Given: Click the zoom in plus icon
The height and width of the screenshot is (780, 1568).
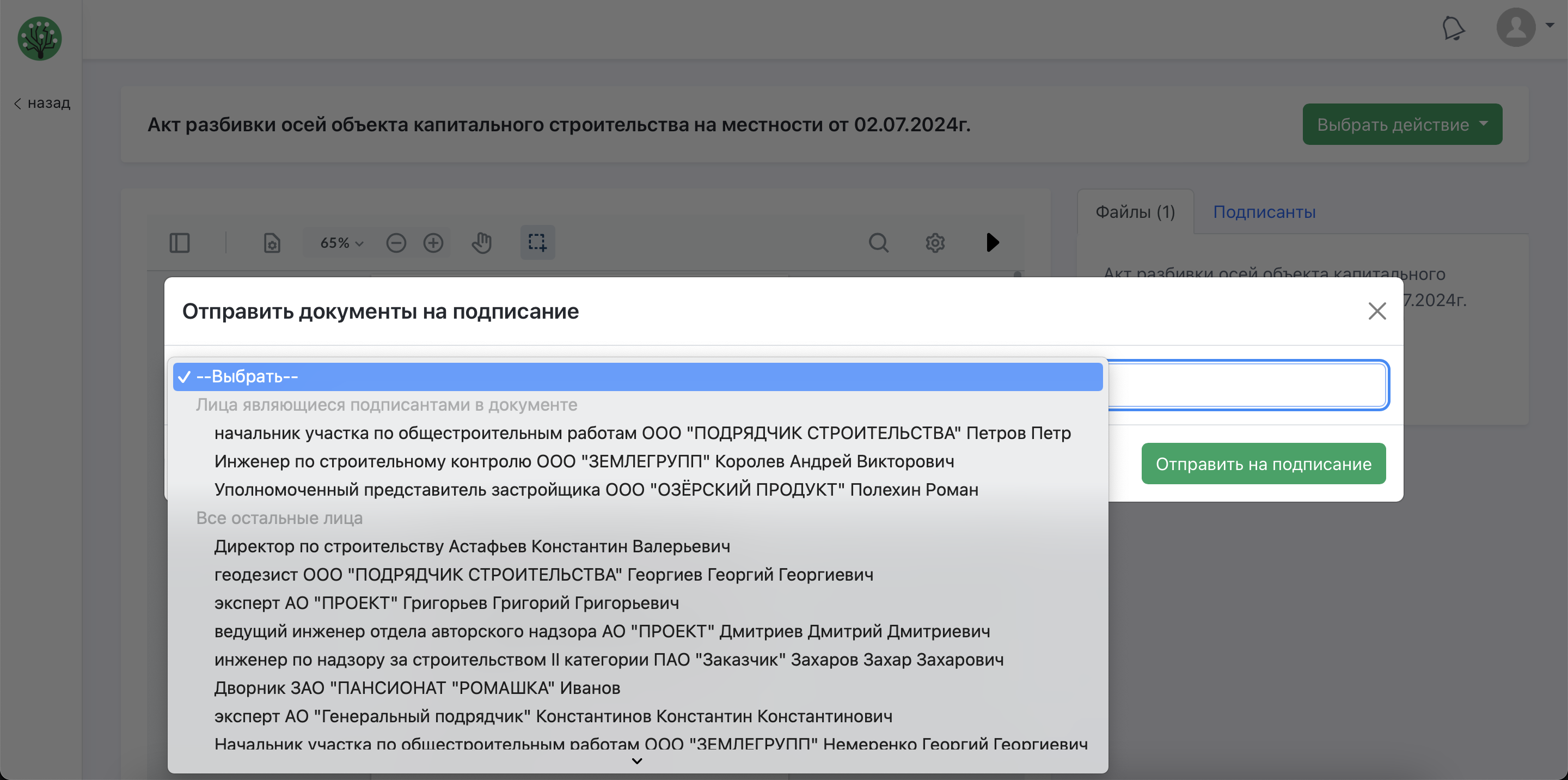Looking at the screenshot, I should click(x=433, y=243).
